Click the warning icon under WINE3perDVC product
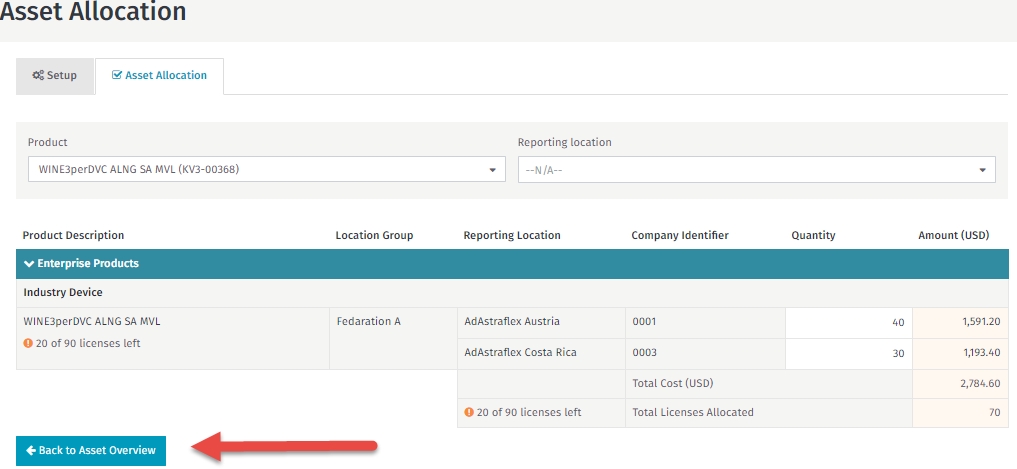This screenshot has width=1017, height=469. tap(28, 343)
